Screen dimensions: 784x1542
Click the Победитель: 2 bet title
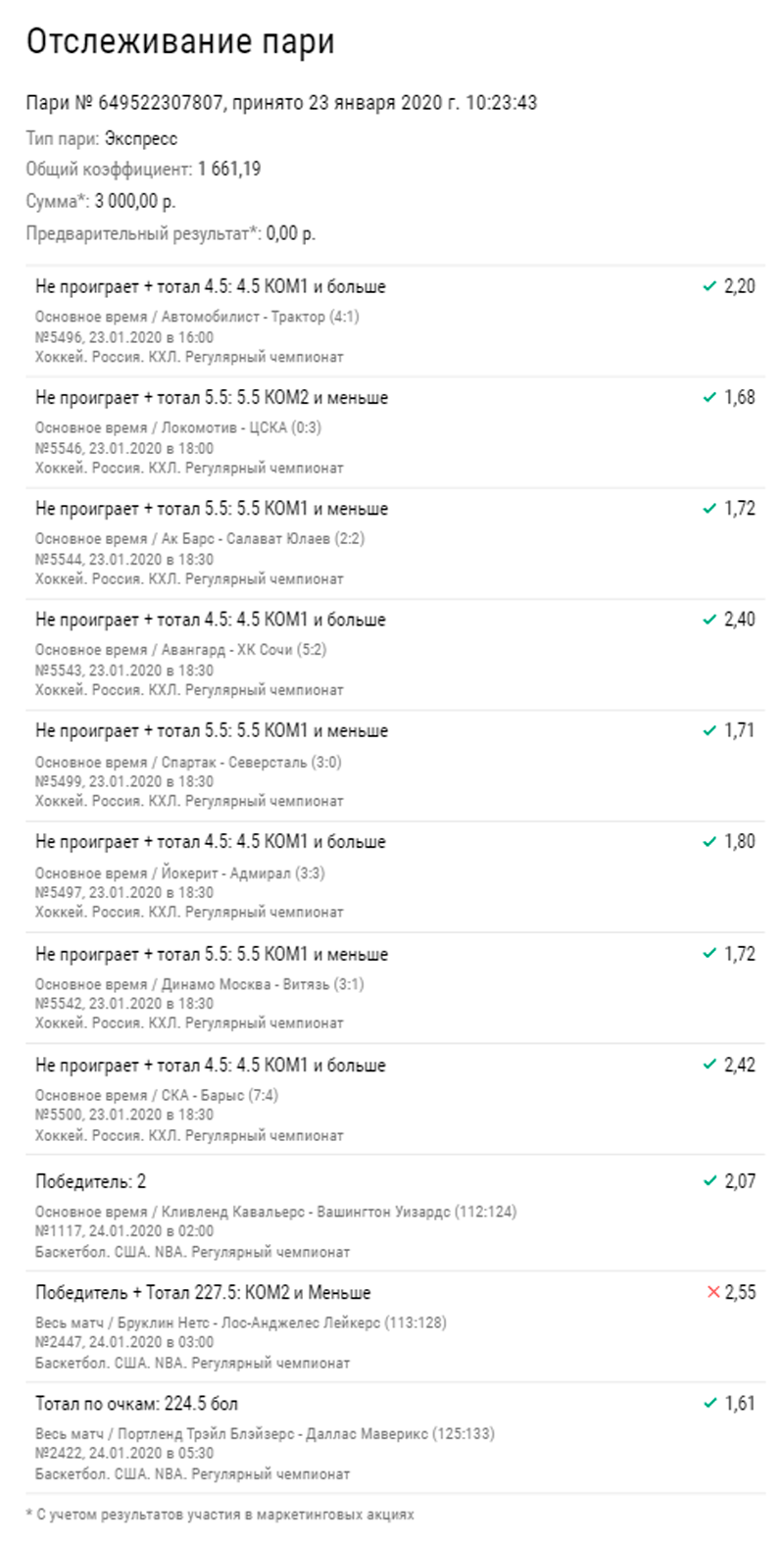coord(91,1181)
